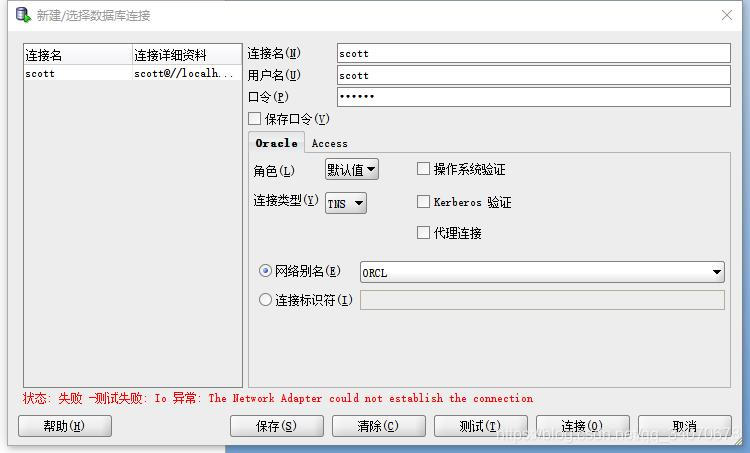The height and width of the screenshot is (453, 750).
Task: Check the 代理连接 option
Action: point(423,232)
